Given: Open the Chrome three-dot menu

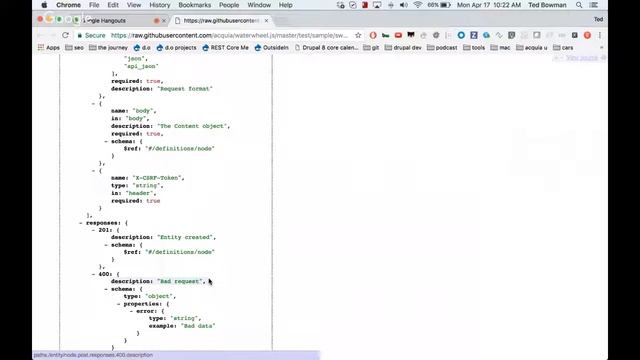Looking at the screenshot, I should pos(600,35).
